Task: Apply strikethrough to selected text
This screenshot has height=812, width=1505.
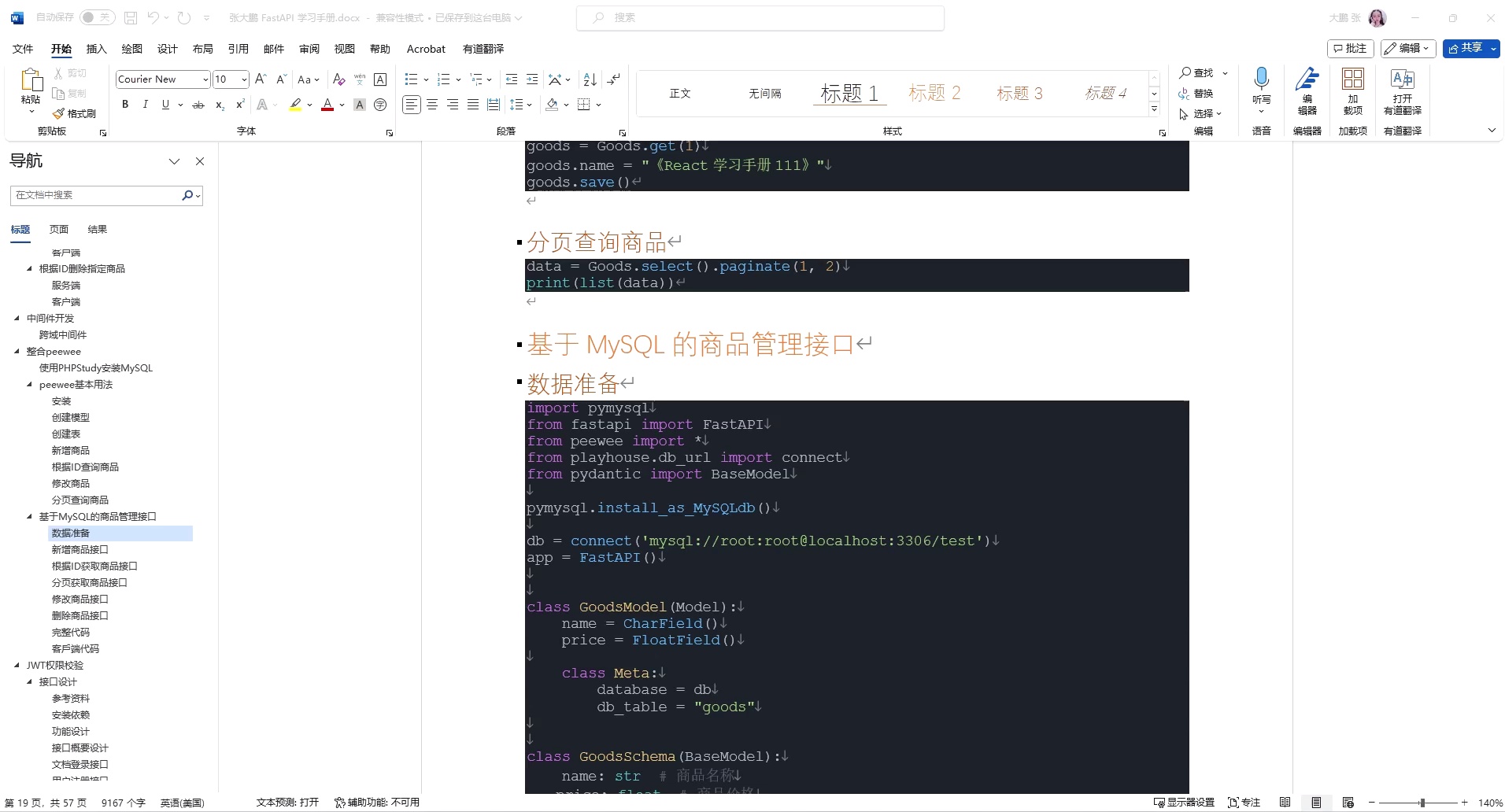Action: click(198, 104)
